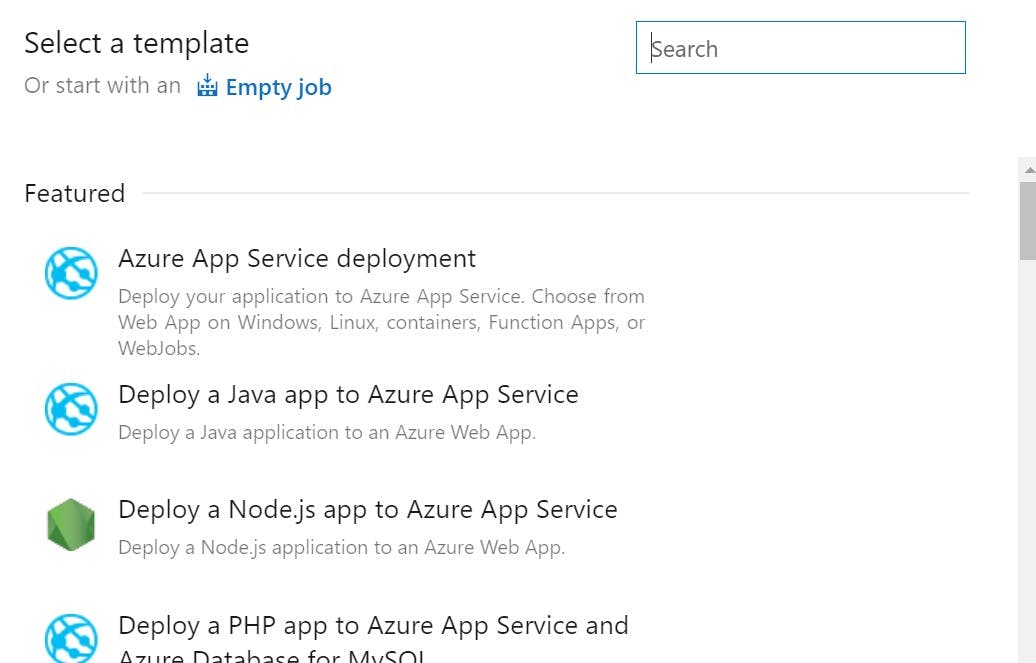Click the PHP app template globe icon

[70, 637]
